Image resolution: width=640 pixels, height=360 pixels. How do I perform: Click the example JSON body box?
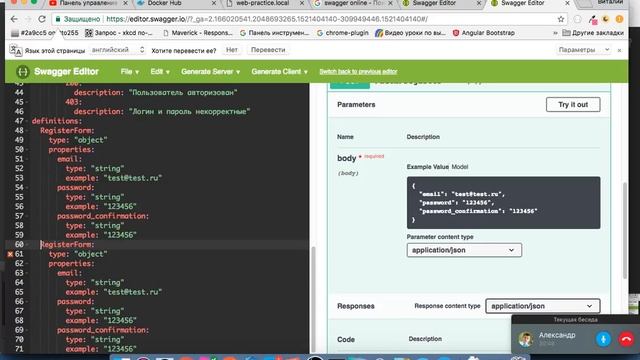click(503, 202)
